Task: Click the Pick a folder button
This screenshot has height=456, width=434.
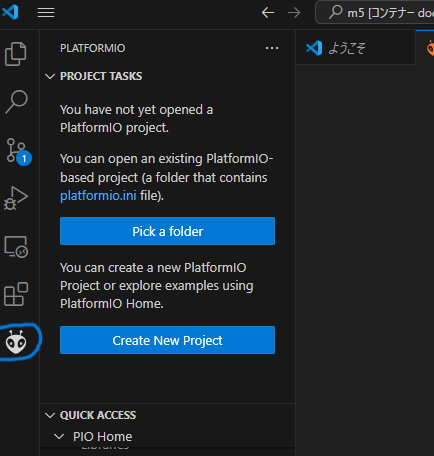Action: click(167, 231)
